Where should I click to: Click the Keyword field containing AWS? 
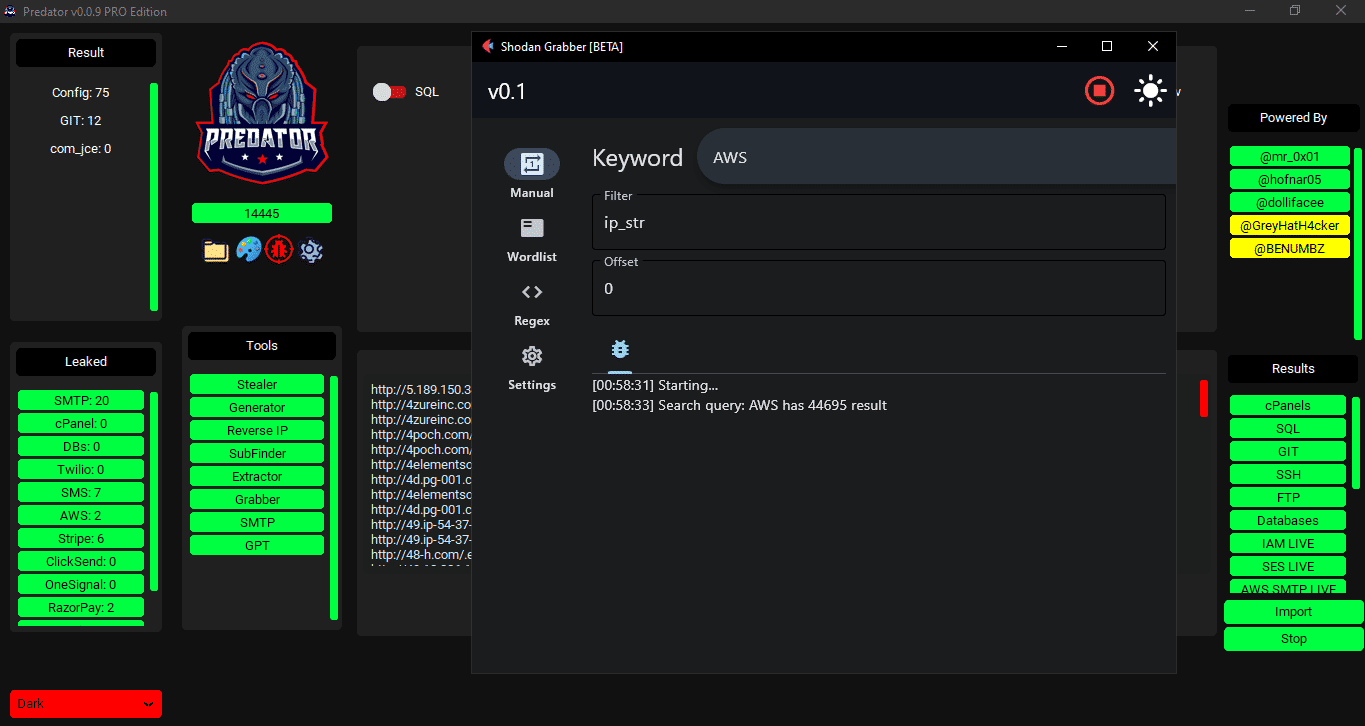[935, 157]
